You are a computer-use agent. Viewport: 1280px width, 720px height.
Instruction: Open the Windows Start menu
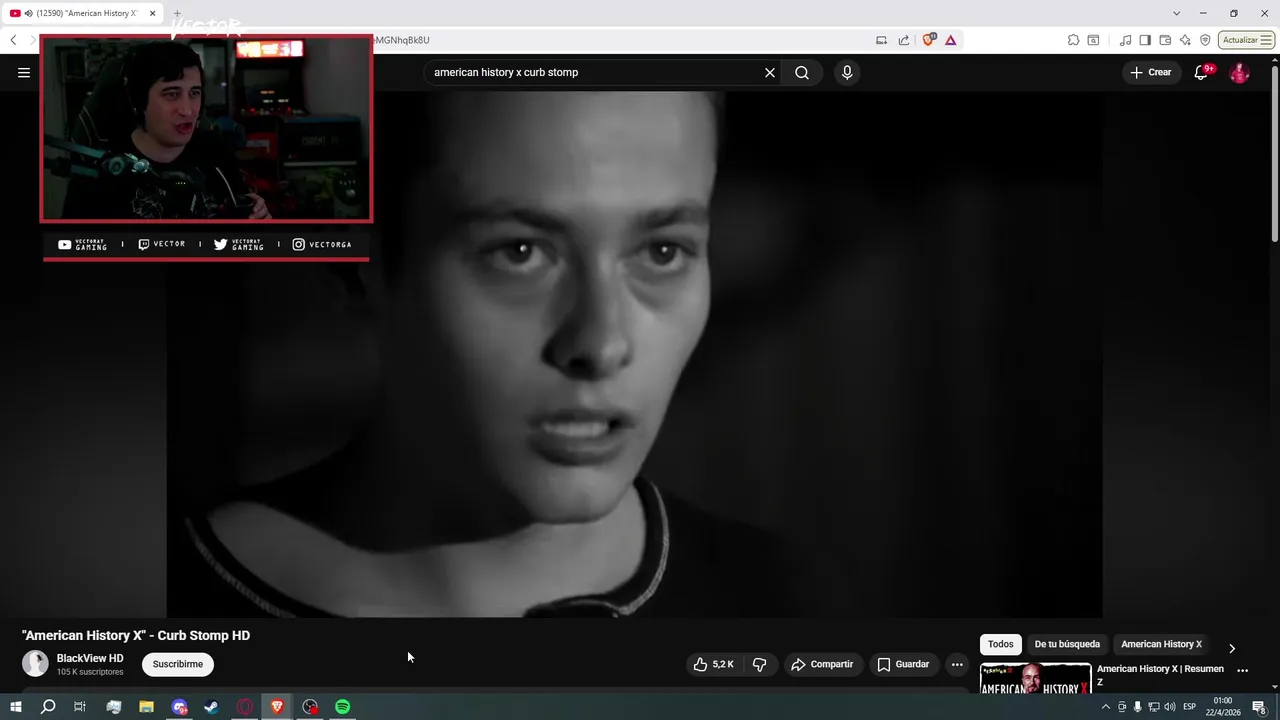pos(15,707)
